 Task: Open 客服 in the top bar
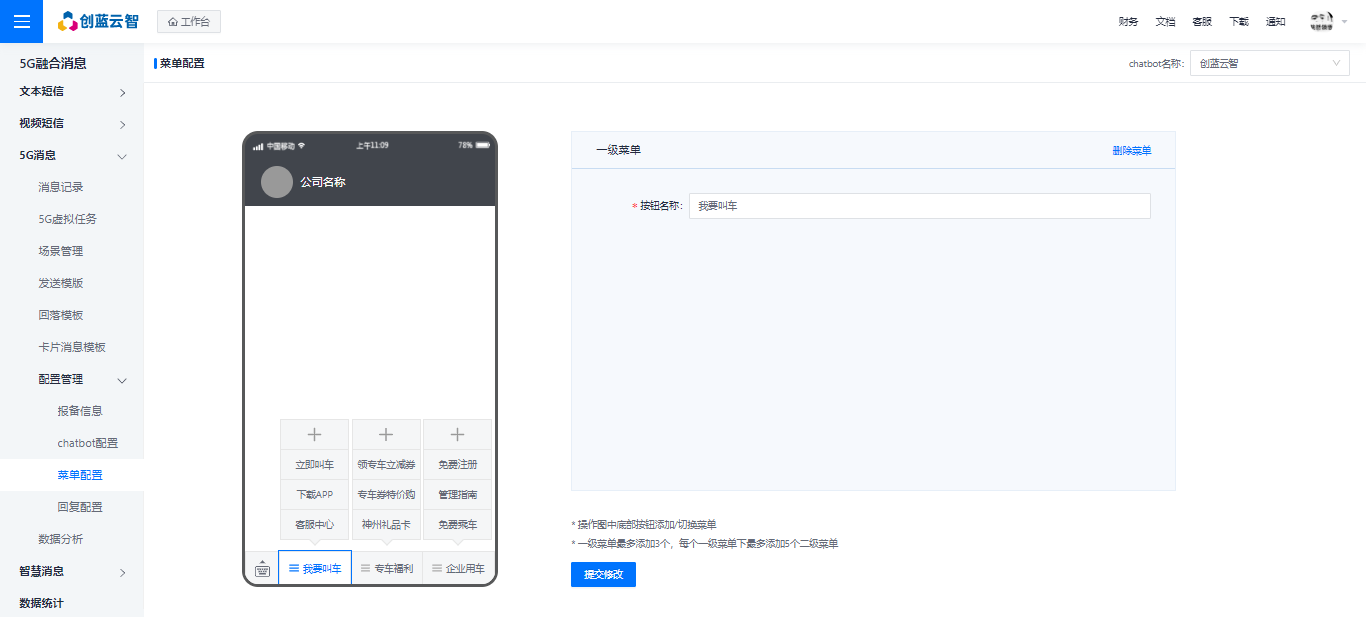[1202, 22]
